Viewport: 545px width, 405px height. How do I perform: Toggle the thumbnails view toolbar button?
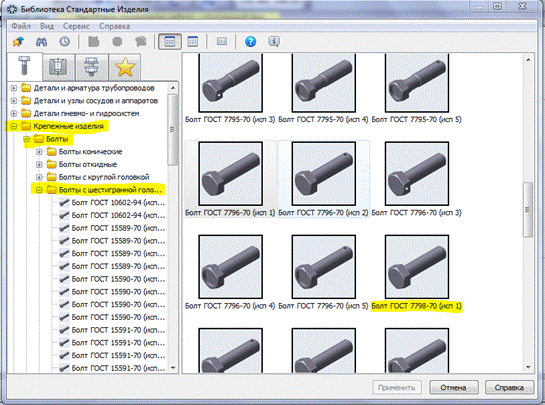point(170,42)
